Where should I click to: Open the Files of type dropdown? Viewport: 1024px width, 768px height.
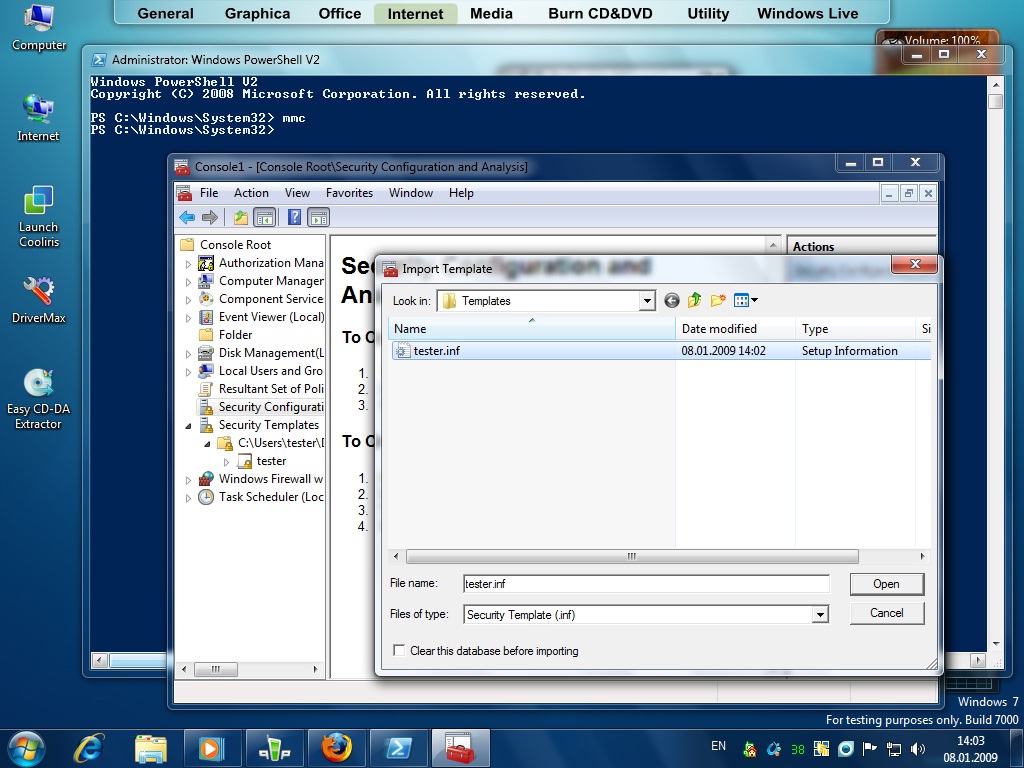[820, 615]
